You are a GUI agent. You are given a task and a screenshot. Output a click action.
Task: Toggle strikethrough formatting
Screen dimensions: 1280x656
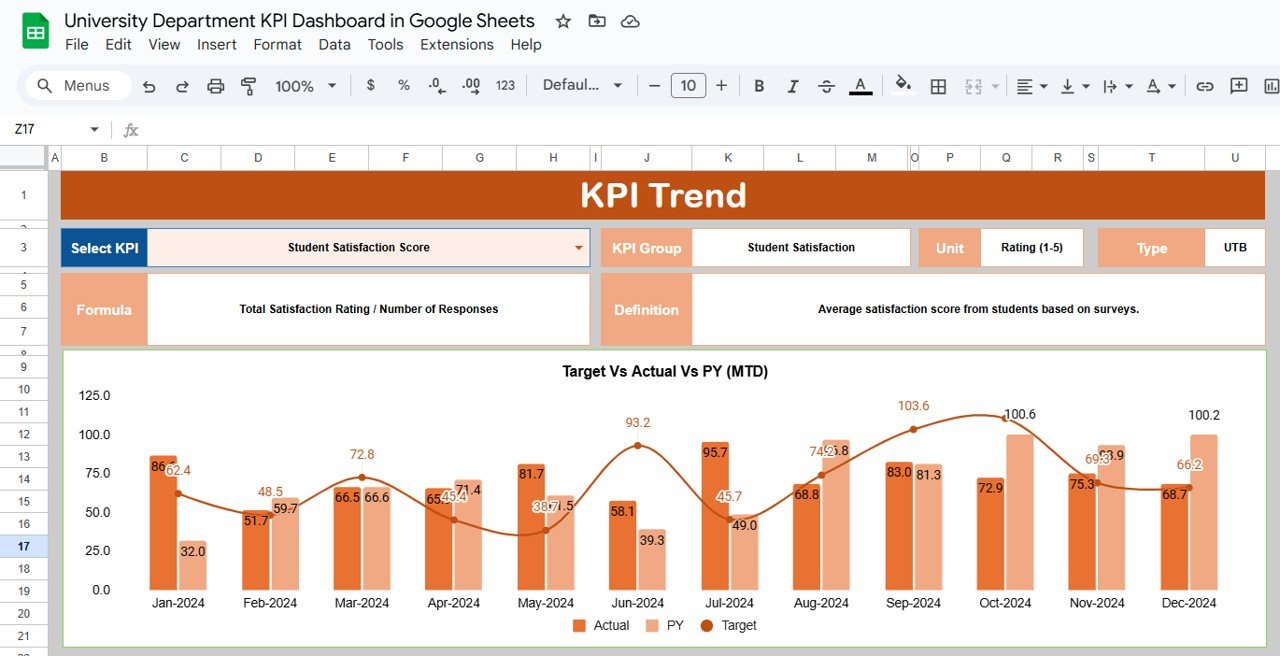point(826,86)
